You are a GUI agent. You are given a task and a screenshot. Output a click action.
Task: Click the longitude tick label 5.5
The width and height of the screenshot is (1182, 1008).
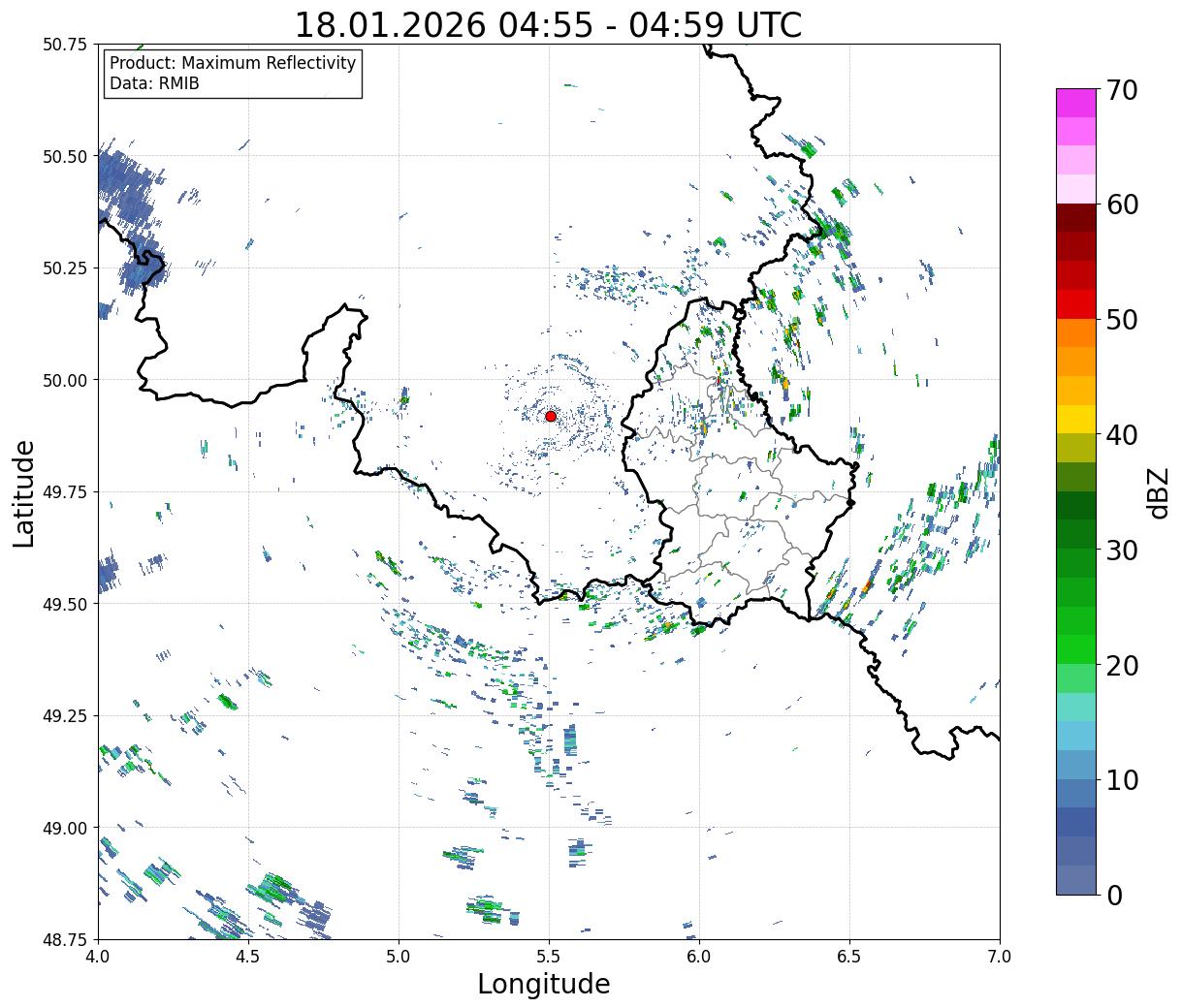549,957
